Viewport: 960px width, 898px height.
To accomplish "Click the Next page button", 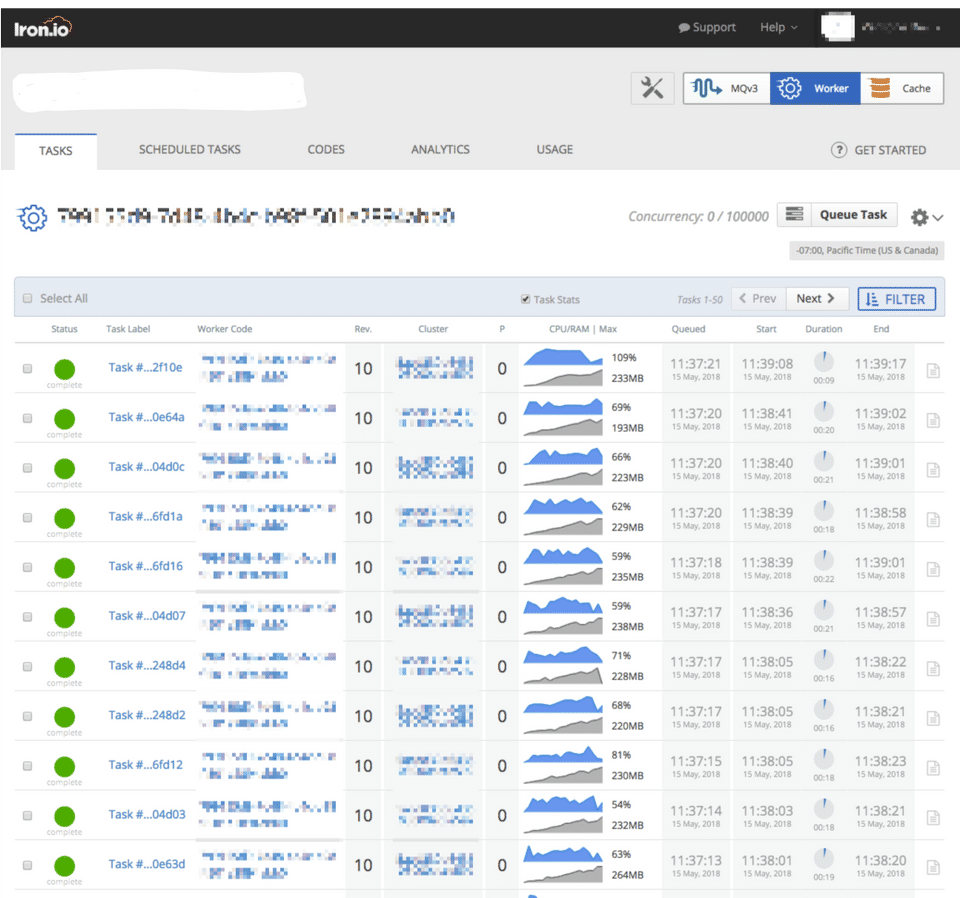I will tap(817, 299).
